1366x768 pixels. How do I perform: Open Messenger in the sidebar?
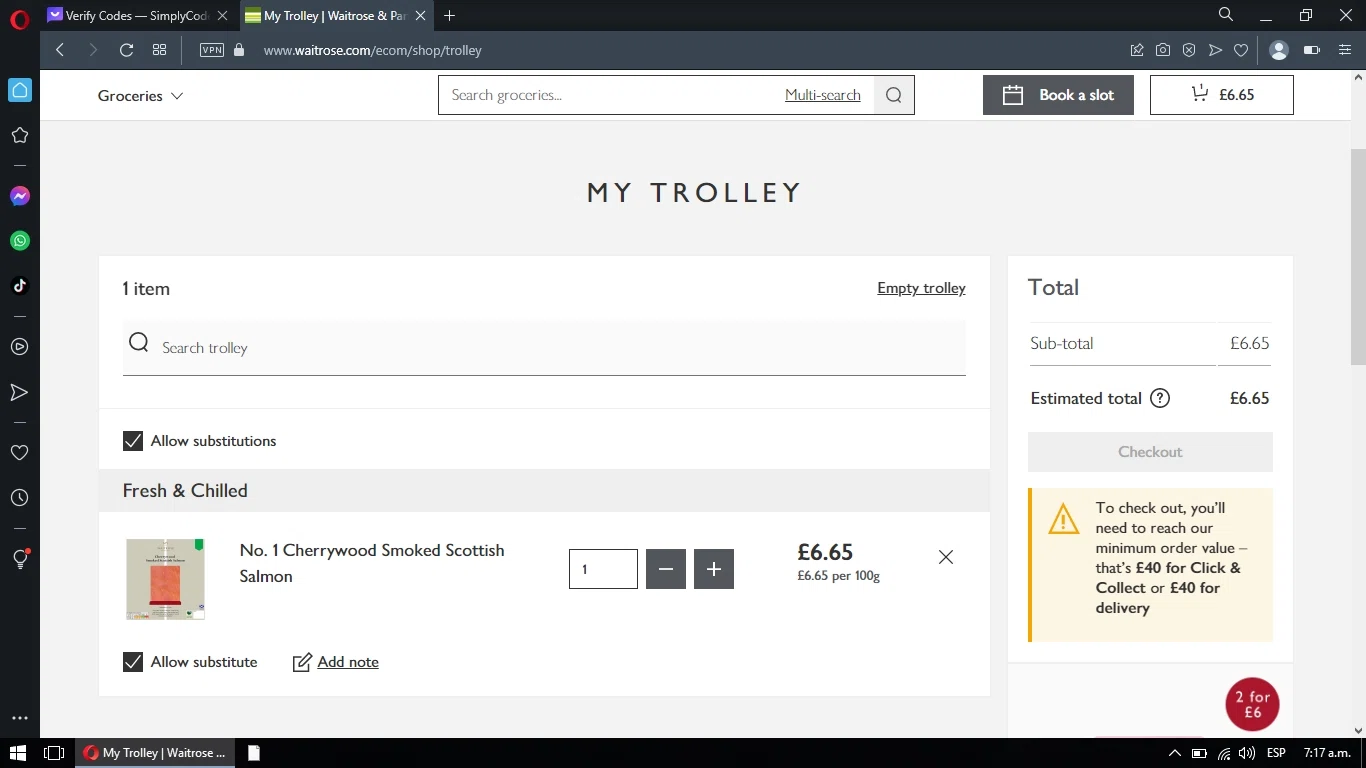click(x=19, y=196)
